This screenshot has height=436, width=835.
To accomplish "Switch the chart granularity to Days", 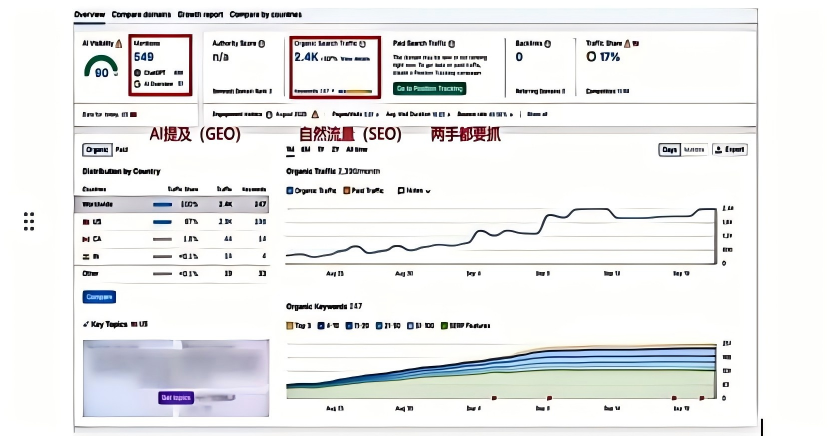I will 669,150.
